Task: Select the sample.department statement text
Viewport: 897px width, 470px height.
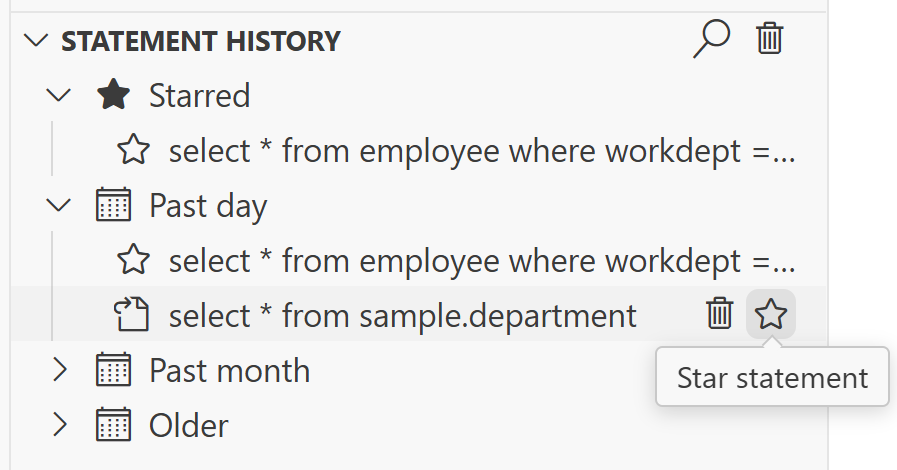Action: point(402,316)
